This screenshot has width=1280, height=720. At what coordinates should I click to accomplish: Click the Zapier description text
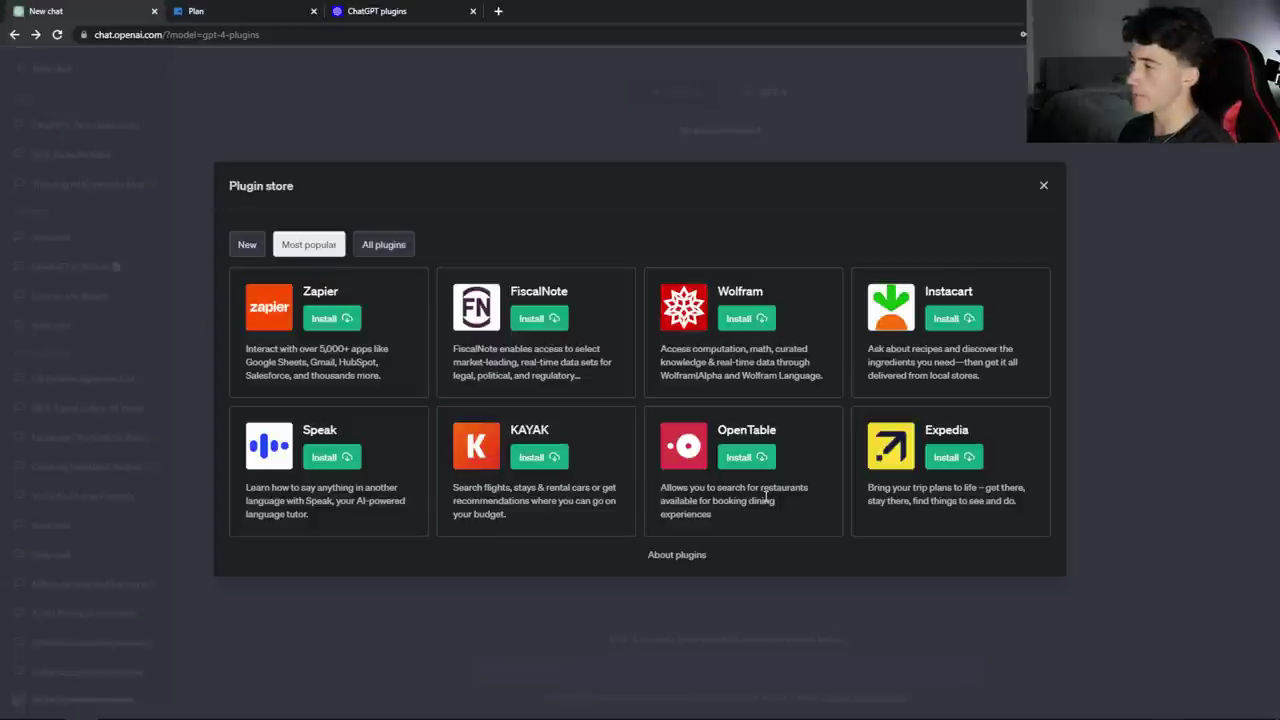pyautogui.click(x=317, y=362)
